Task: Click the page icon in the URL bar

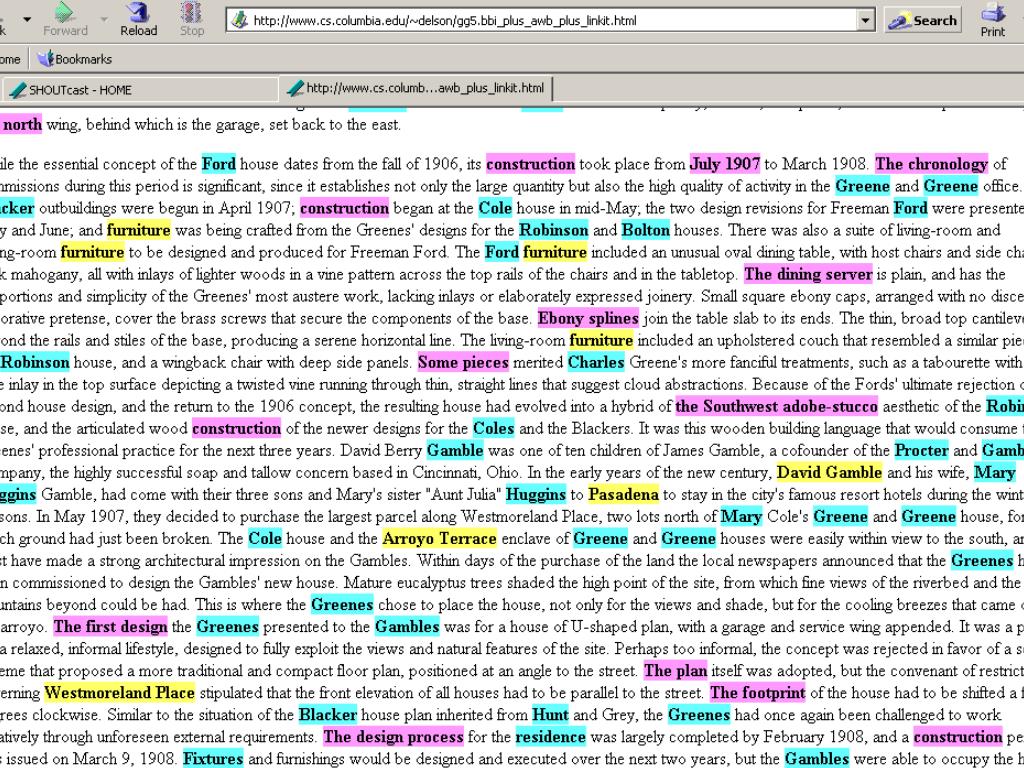Action: (240, 20)
